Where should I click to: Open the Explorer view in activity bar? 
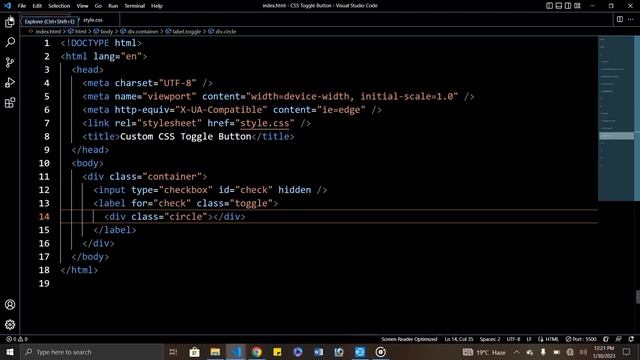point(10,22)
